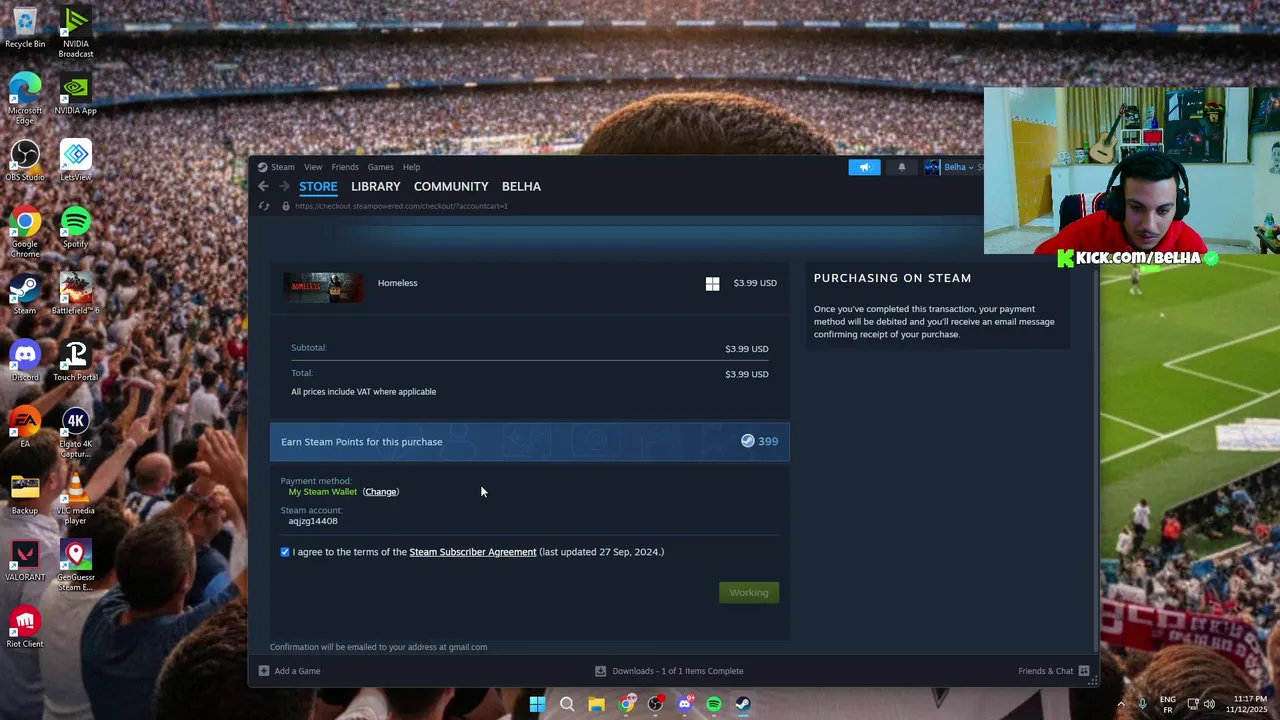Open Spotify desktop icon
The width and height of the screenshot is (1280, 720).
click(x=75, y=228)
